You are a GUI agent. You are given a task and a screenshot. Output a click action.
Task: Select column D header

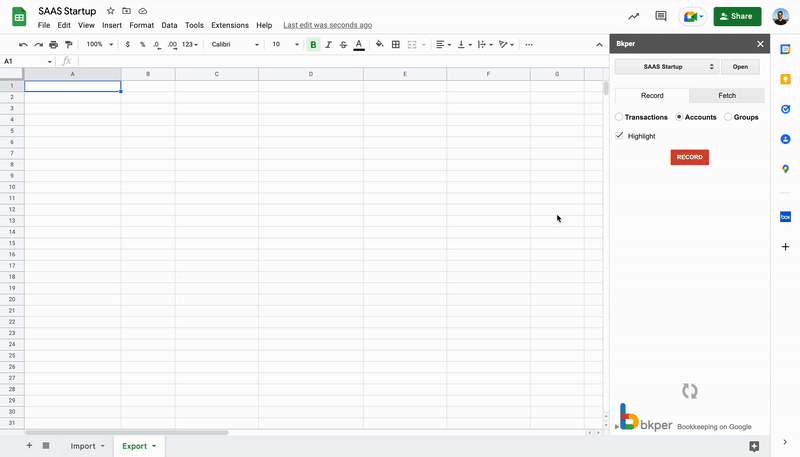pos(311,74)
